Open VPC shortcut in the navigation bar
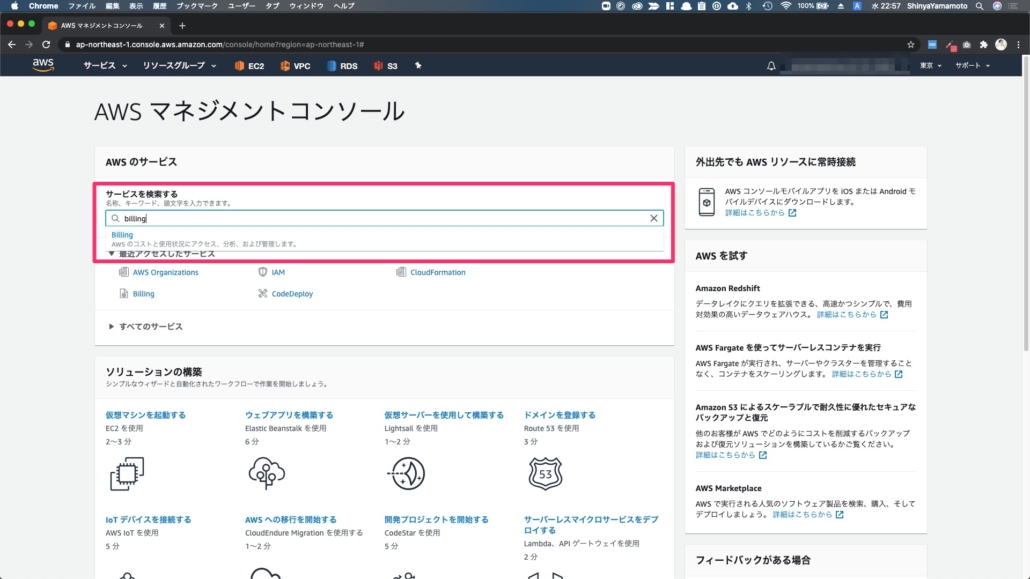 pos(295,66)
